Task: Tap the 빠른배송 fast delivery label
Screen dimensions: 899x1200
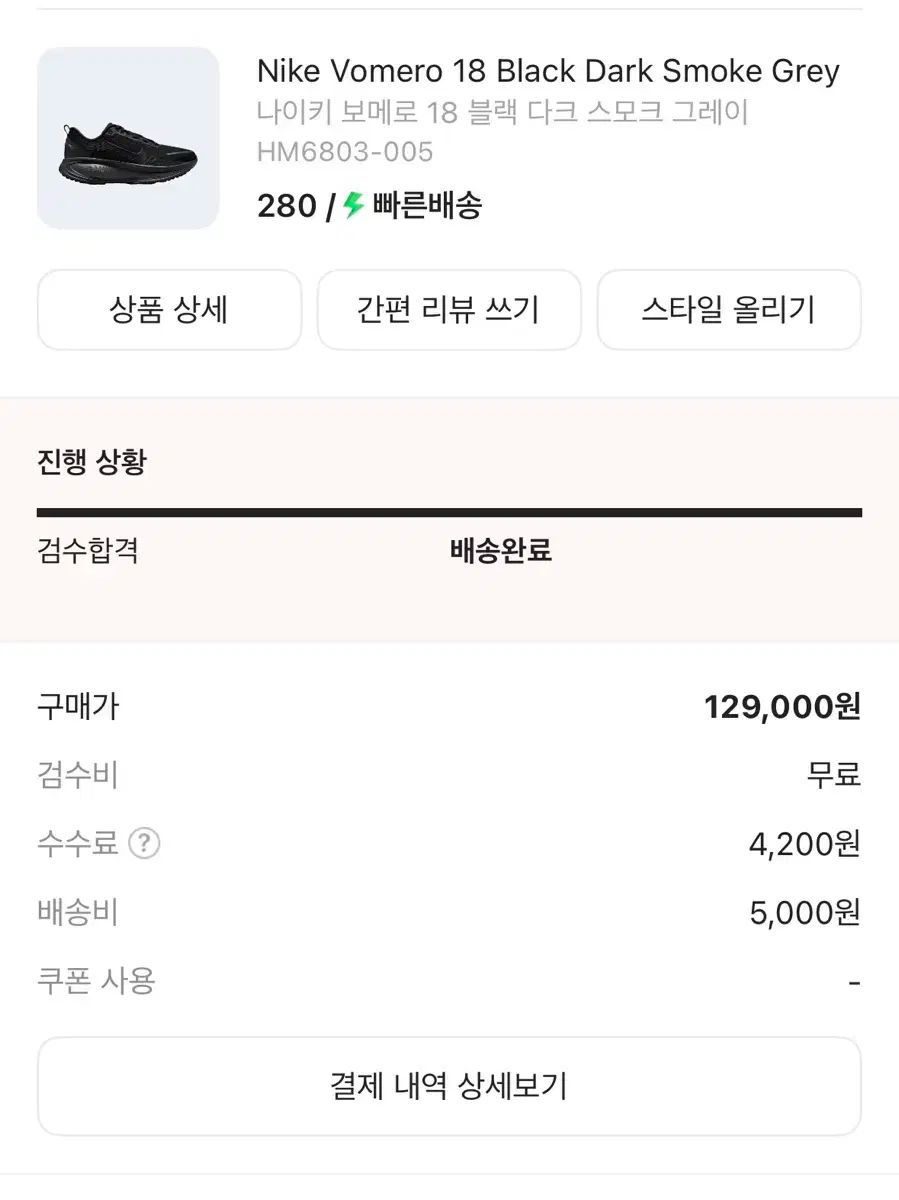Action: pyautogui.click(x=427, y=206)
